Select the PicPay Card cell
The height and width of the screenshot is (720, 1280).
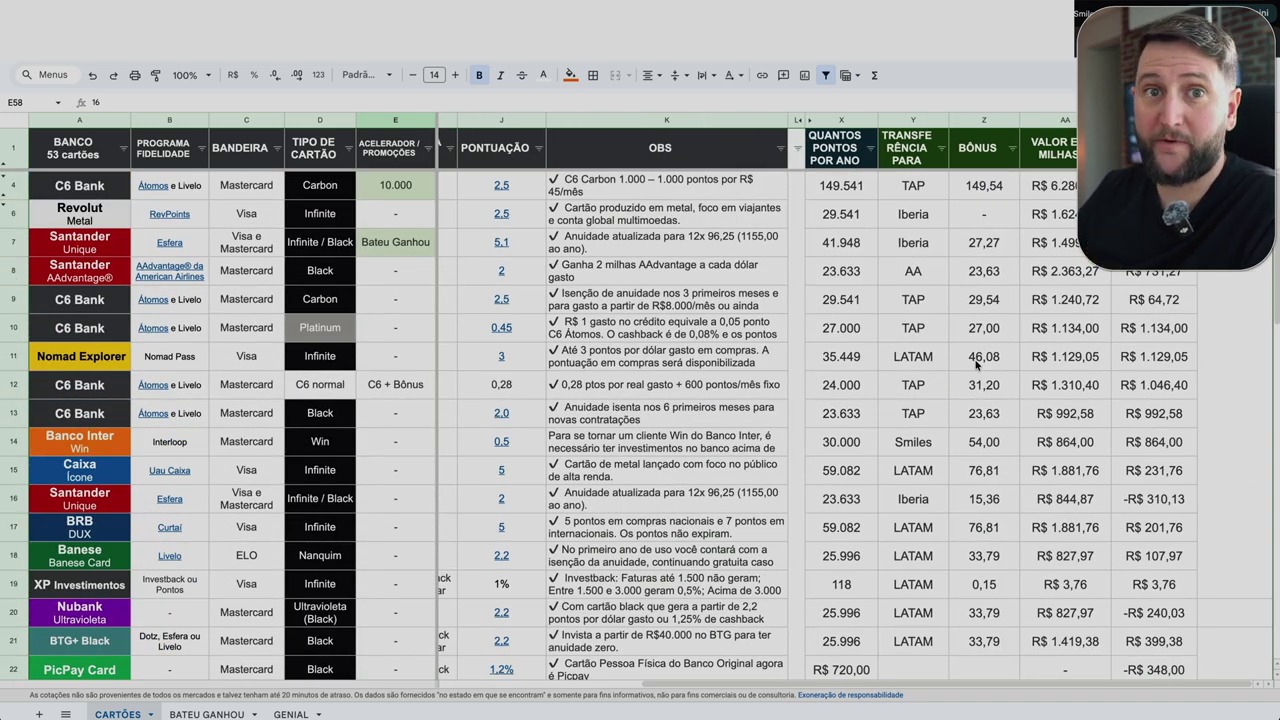point(80,670)
